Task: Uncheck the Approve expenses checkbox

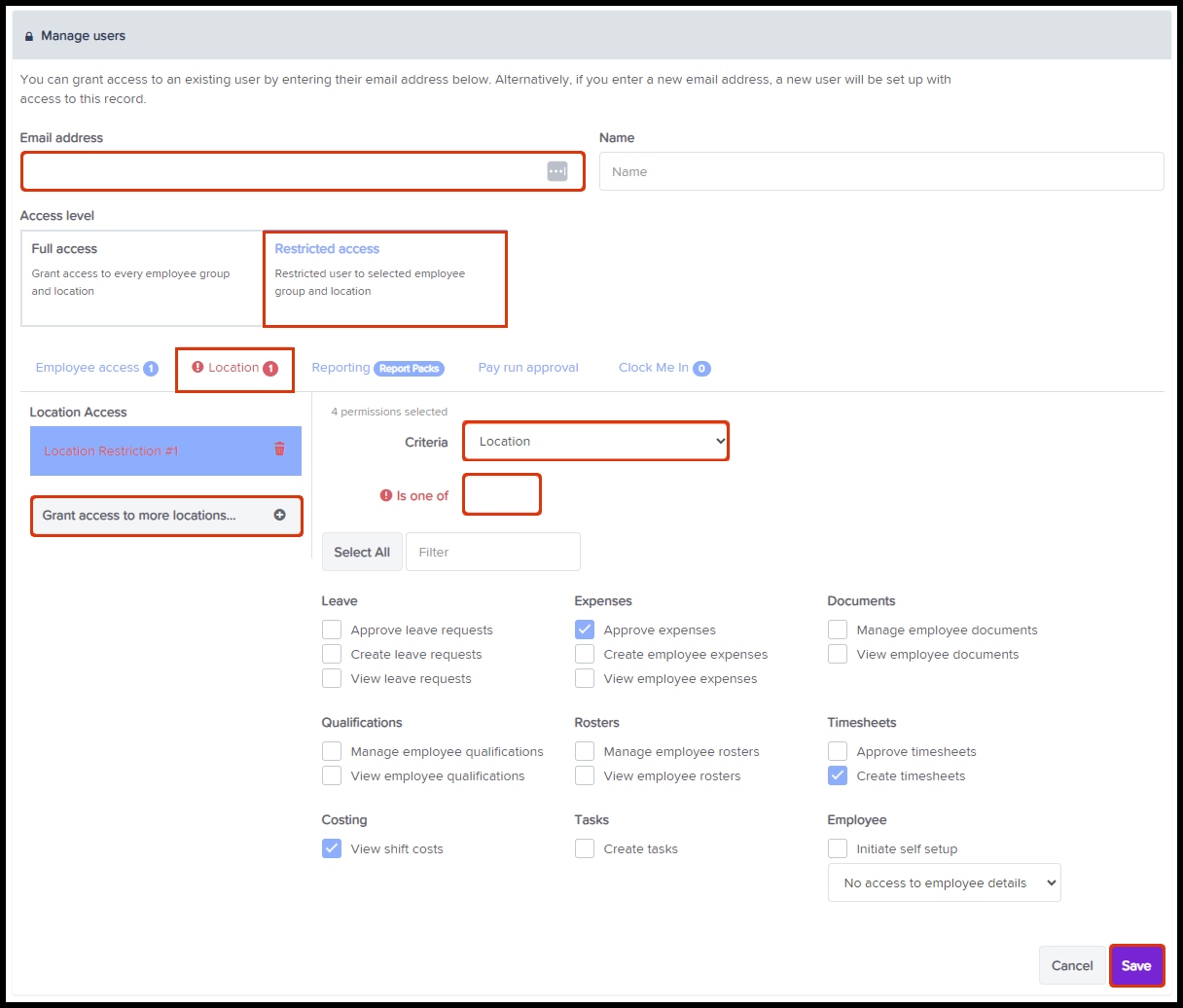Action: [585, 630]
